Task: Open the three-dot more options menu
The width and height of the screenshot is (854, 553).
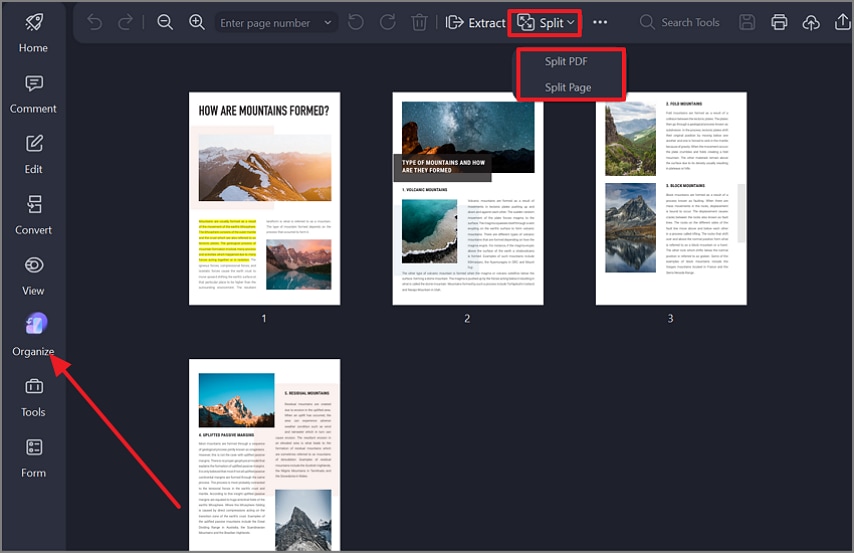Action: [x=600, y=22]
